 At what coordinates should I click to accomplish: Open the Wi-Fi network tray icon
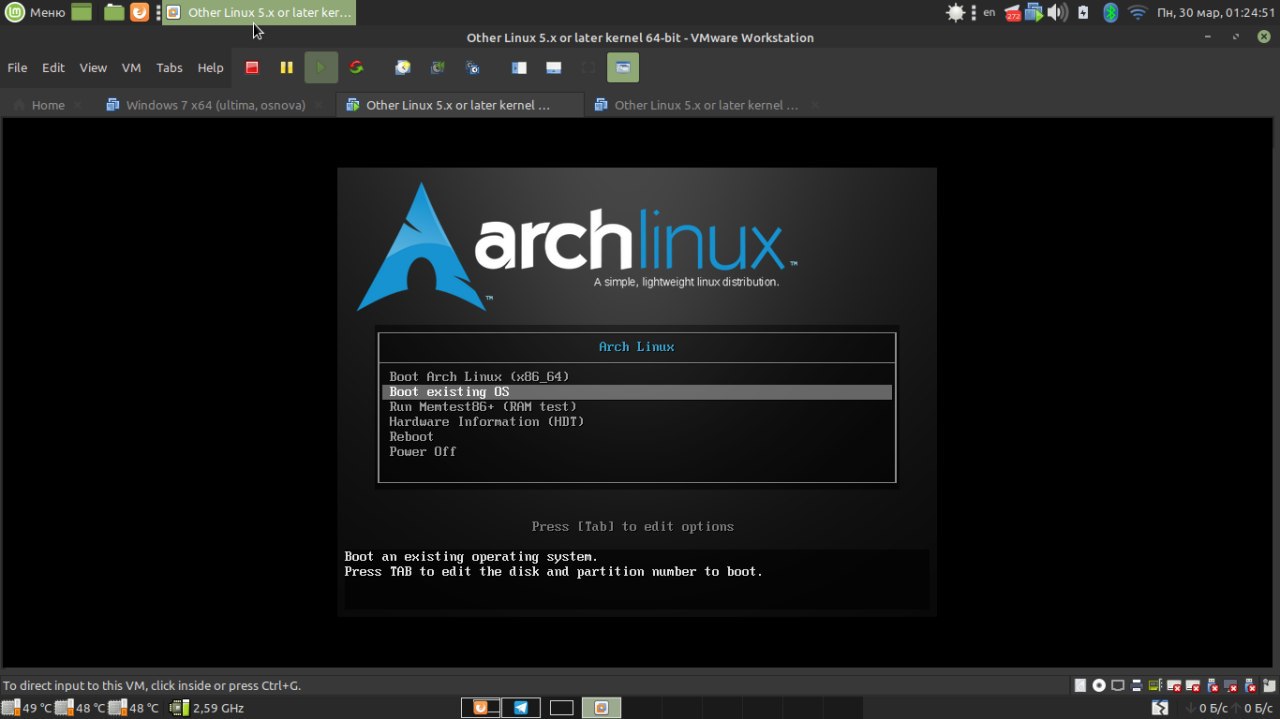click(1137, 12)
